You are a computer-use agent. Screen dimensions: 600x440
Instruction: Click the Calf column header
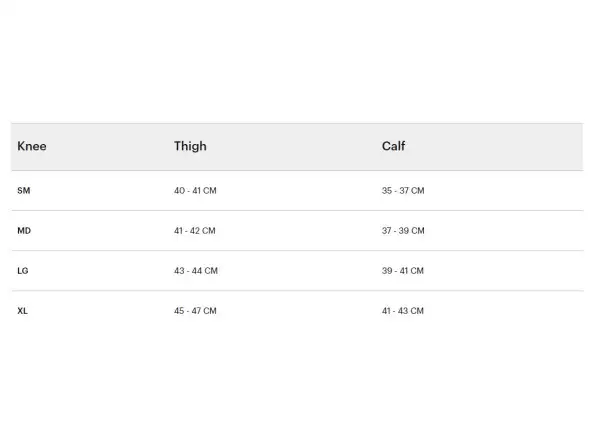(393, 146)
